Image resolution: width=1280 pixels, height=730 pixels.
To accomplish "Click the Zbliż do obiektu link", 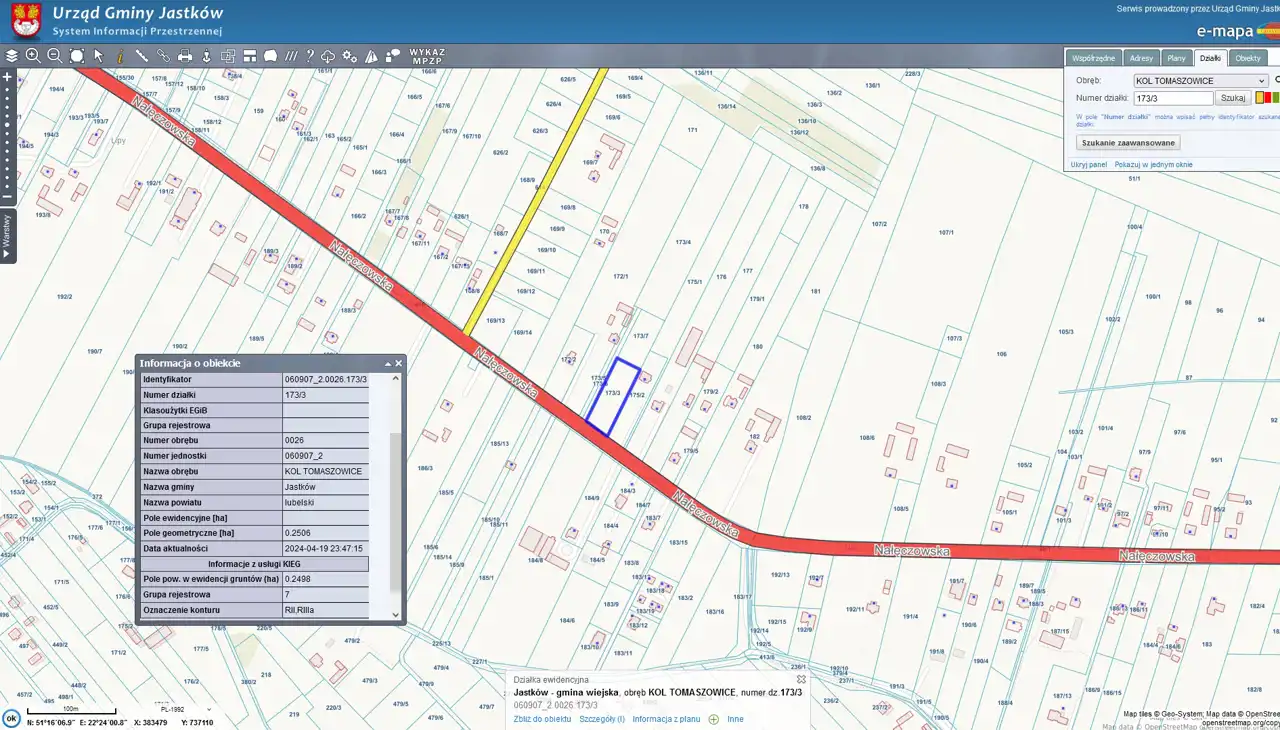I will coord(542,719).
